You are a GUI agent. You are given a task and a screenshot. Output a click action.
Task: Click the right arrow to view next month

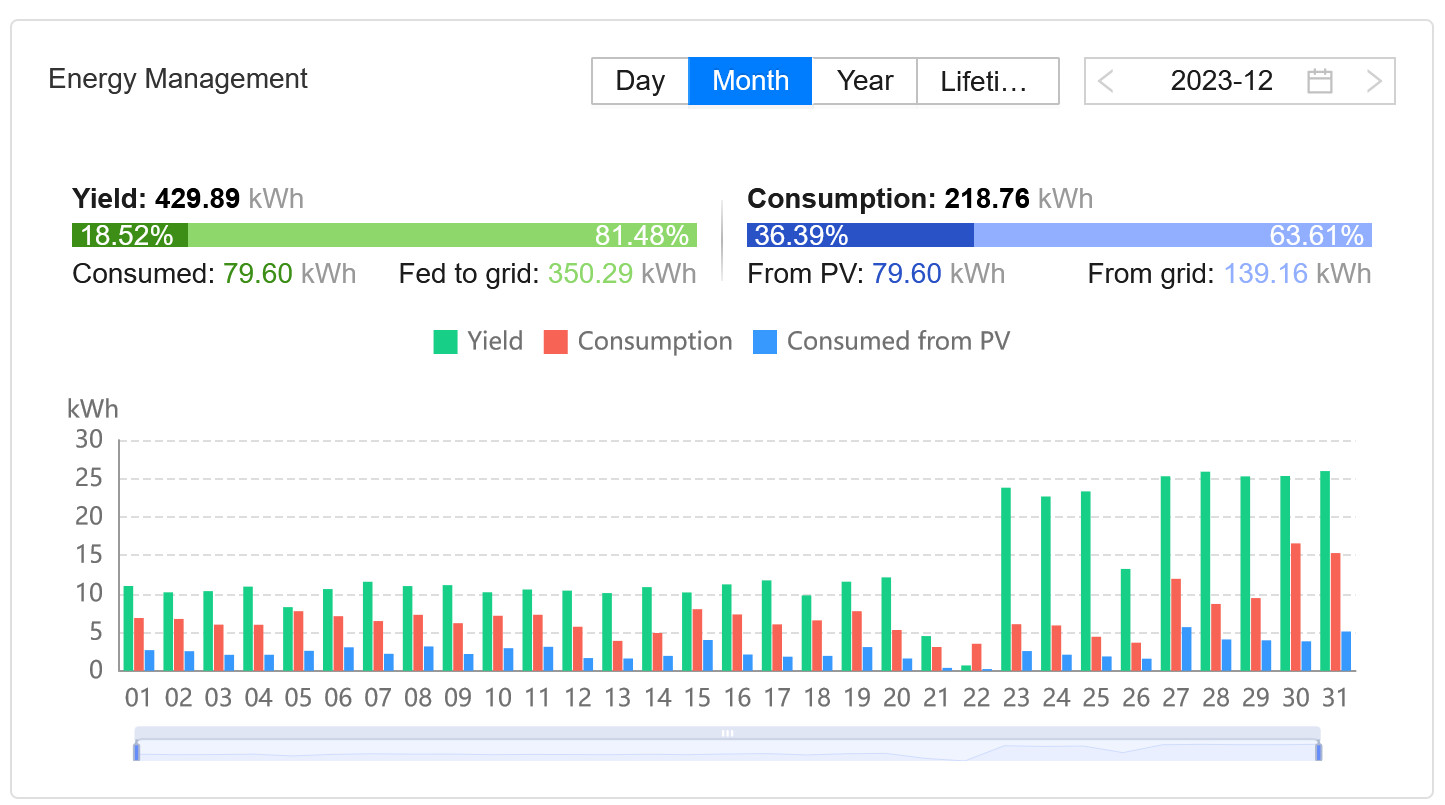(1374, 81)
